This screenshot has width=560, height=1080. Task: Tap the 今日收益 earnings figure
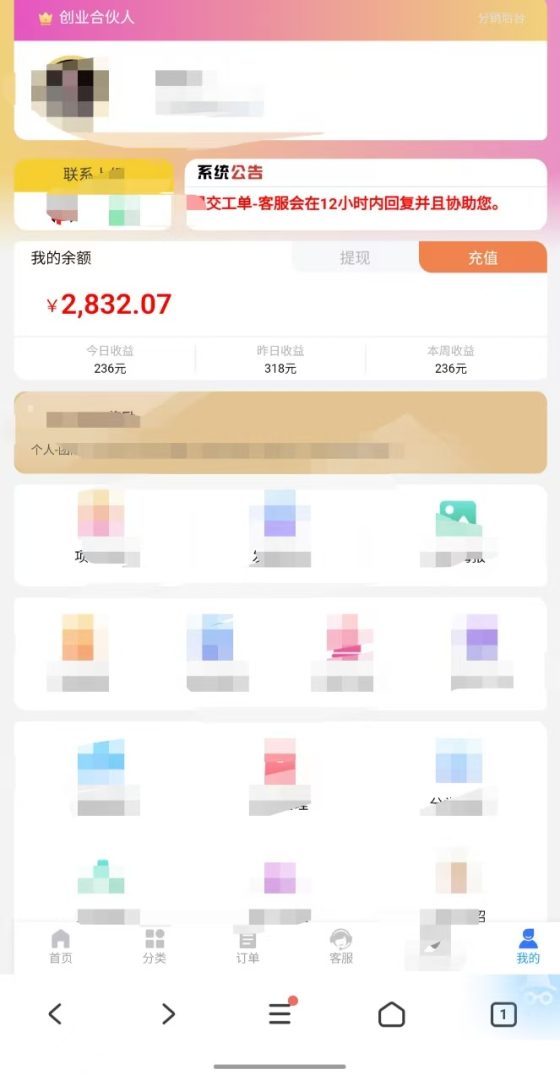pyautogui.click(x=110, y=368)
